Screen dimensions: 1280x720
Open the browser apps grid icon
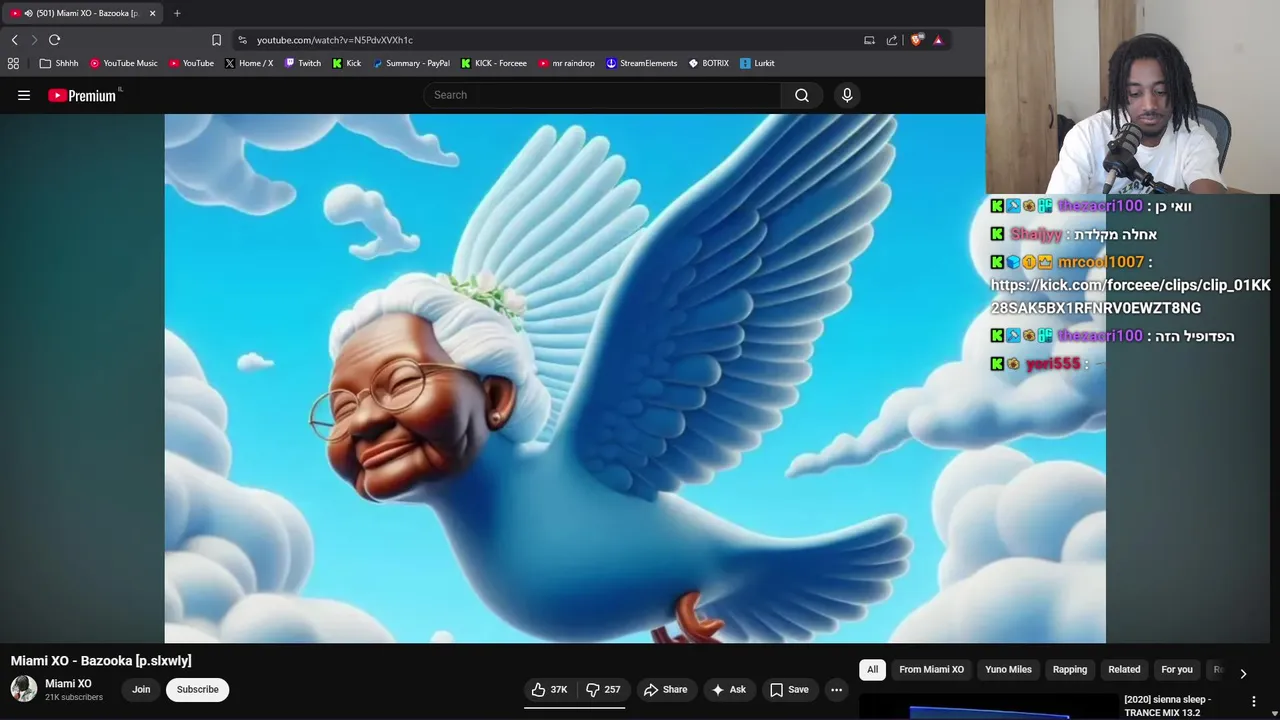click(x=13, y=63)
